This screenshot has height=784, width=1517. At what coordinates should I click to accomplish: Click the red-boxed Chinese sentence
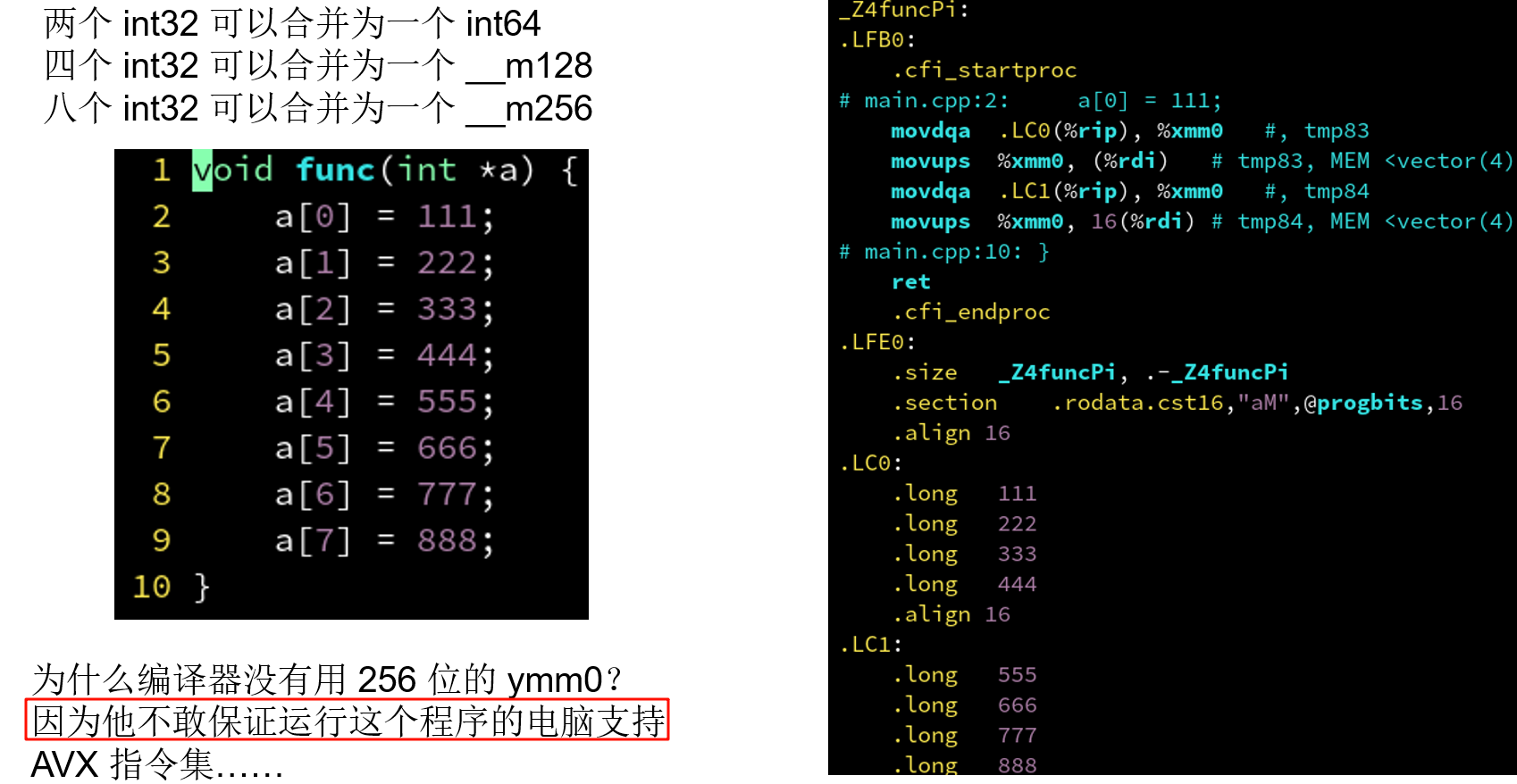347,721
